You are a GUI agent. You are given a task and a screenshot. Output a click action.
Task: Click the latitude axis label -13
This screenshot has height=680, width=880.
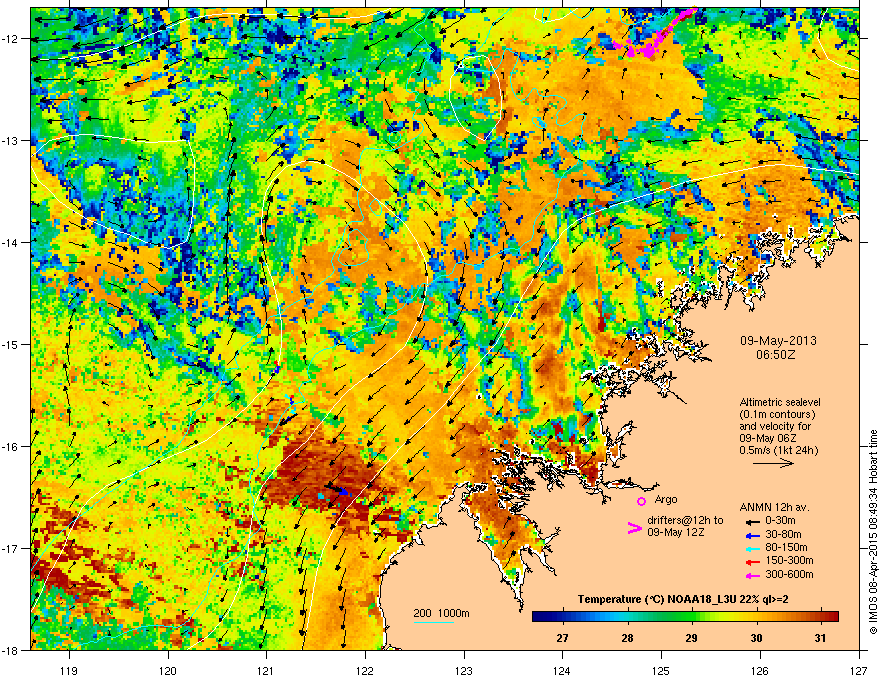click(10, 140)
